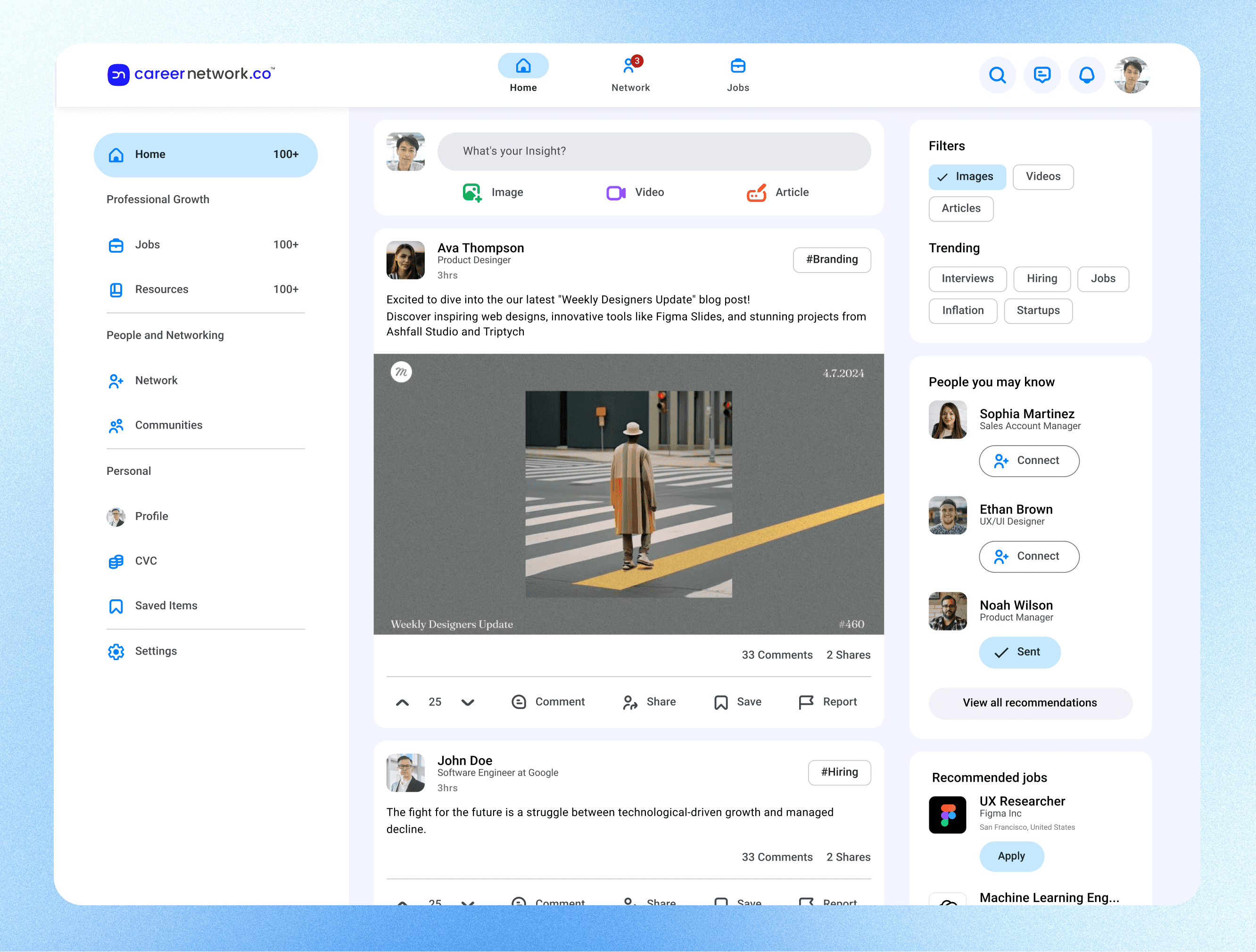Upvote Ava Thompson's post with up chevron
The image size is (1256, 952).
tap(402, 702)
